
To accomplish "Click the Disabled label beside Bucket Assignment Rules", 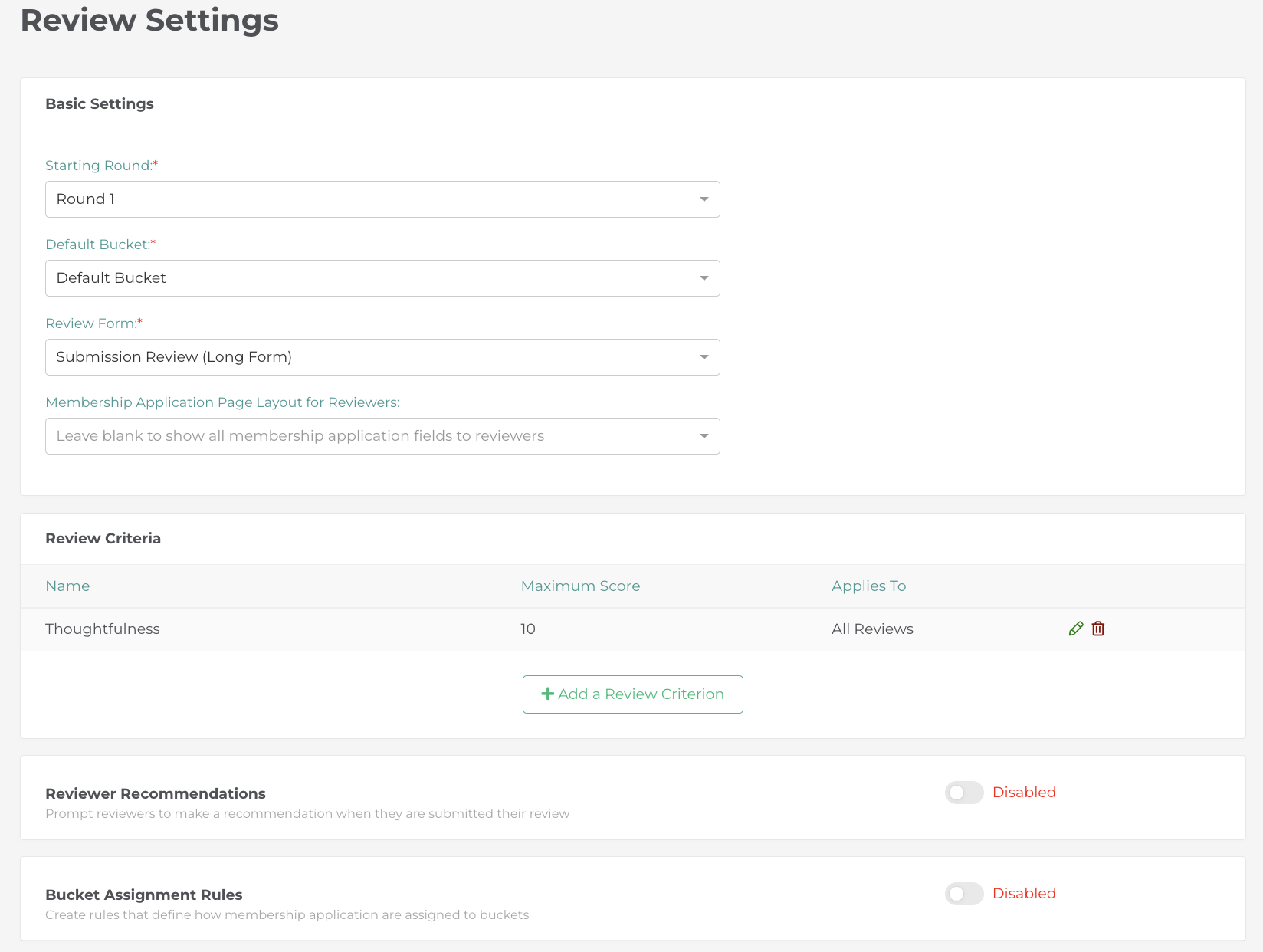I will pos(1024,894).
